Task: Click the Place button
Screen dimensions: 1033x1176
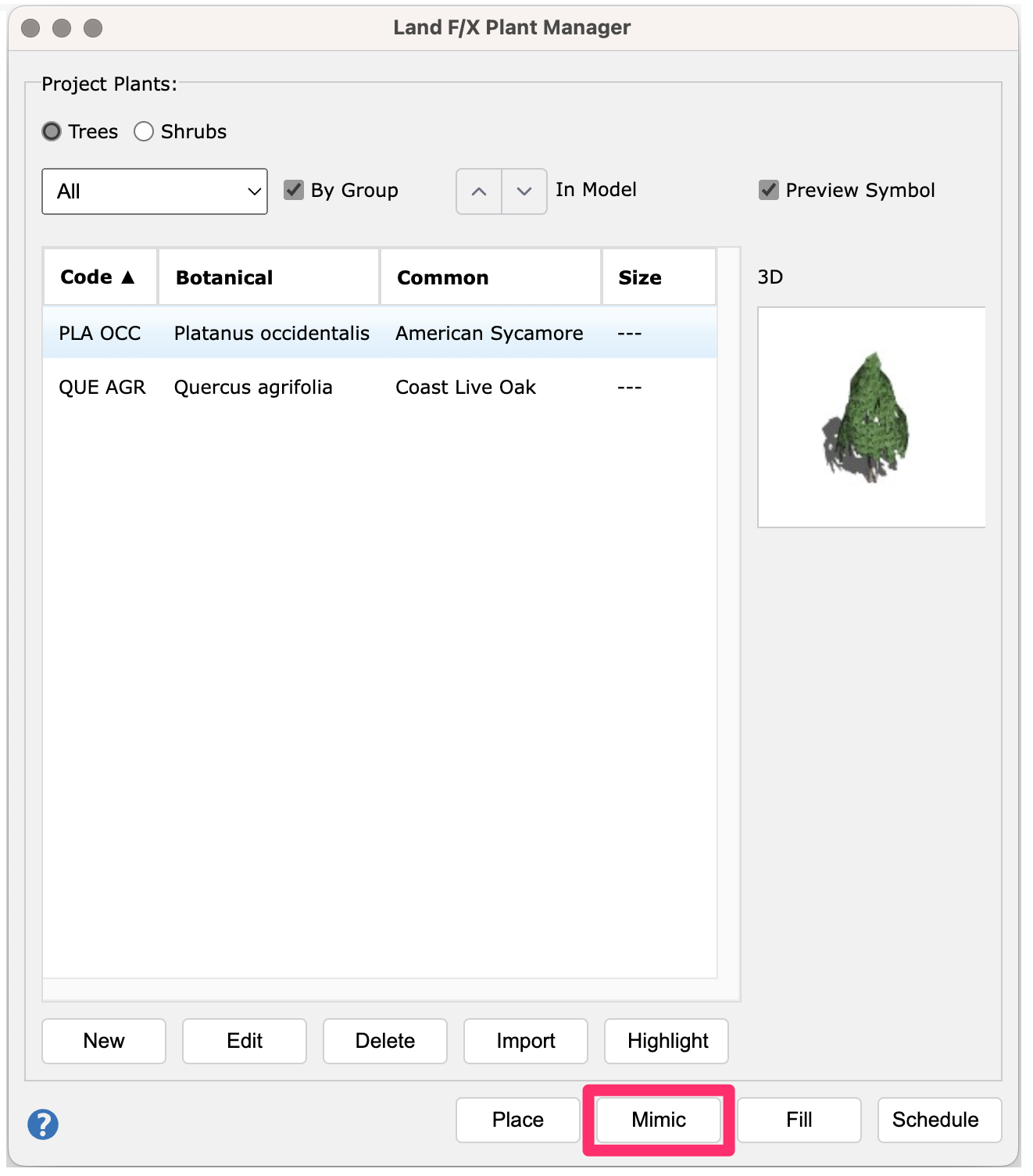Action: point(518,1120)
